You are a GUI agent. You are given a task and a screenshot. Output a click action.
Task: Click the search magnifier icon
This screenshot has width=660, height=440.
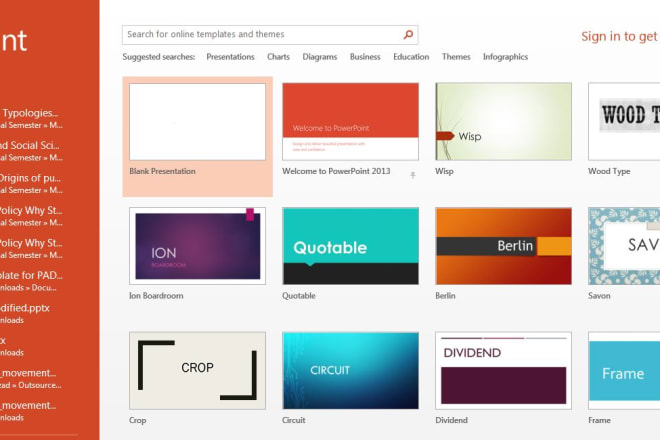click(408, 35)
